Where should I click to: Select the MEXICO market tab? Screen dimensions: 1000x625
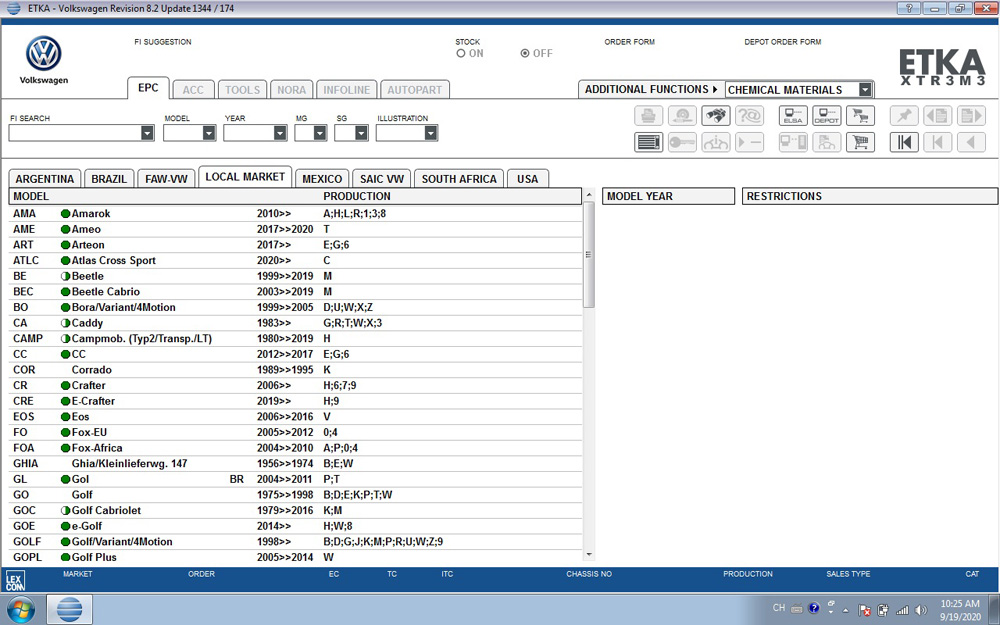pyautogui.click(x=322, y=179)
